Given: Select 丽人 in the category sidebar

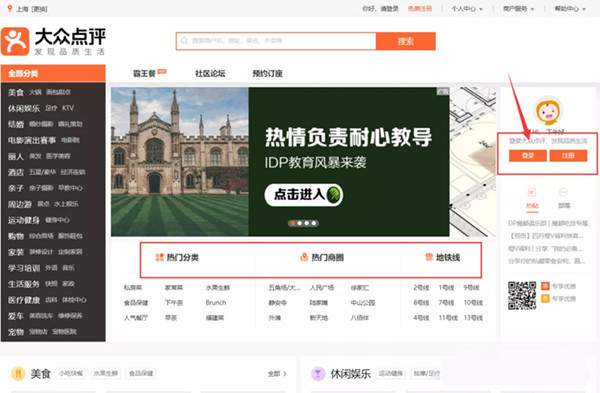Looking at the screenshot, I should (x=16, y=156).
